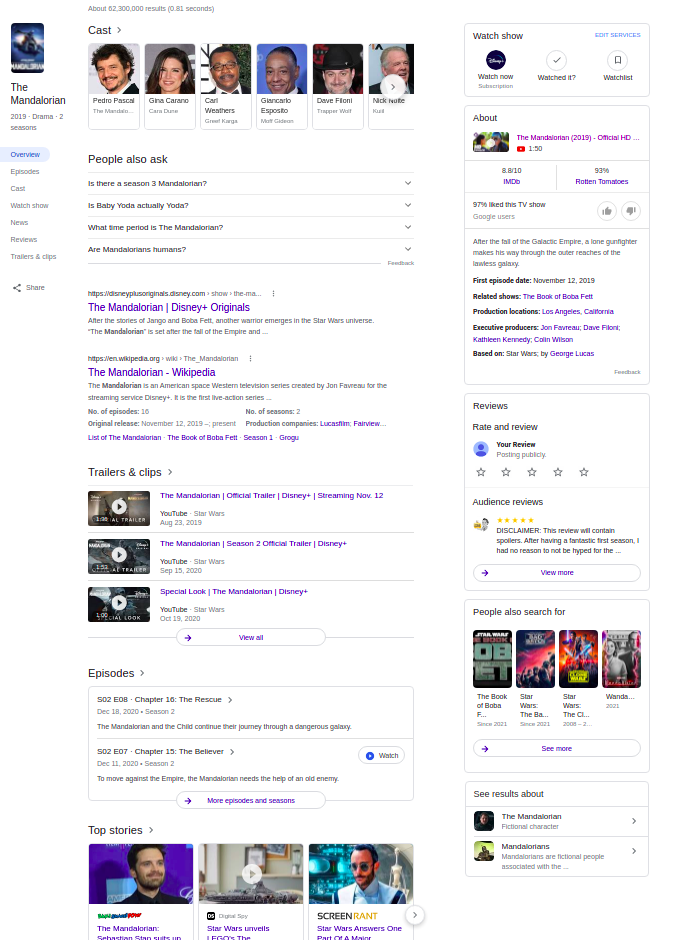Viewport: 691px width, 940px height.
Task: Click More episodes and seasons button
Action: point(251,801)
